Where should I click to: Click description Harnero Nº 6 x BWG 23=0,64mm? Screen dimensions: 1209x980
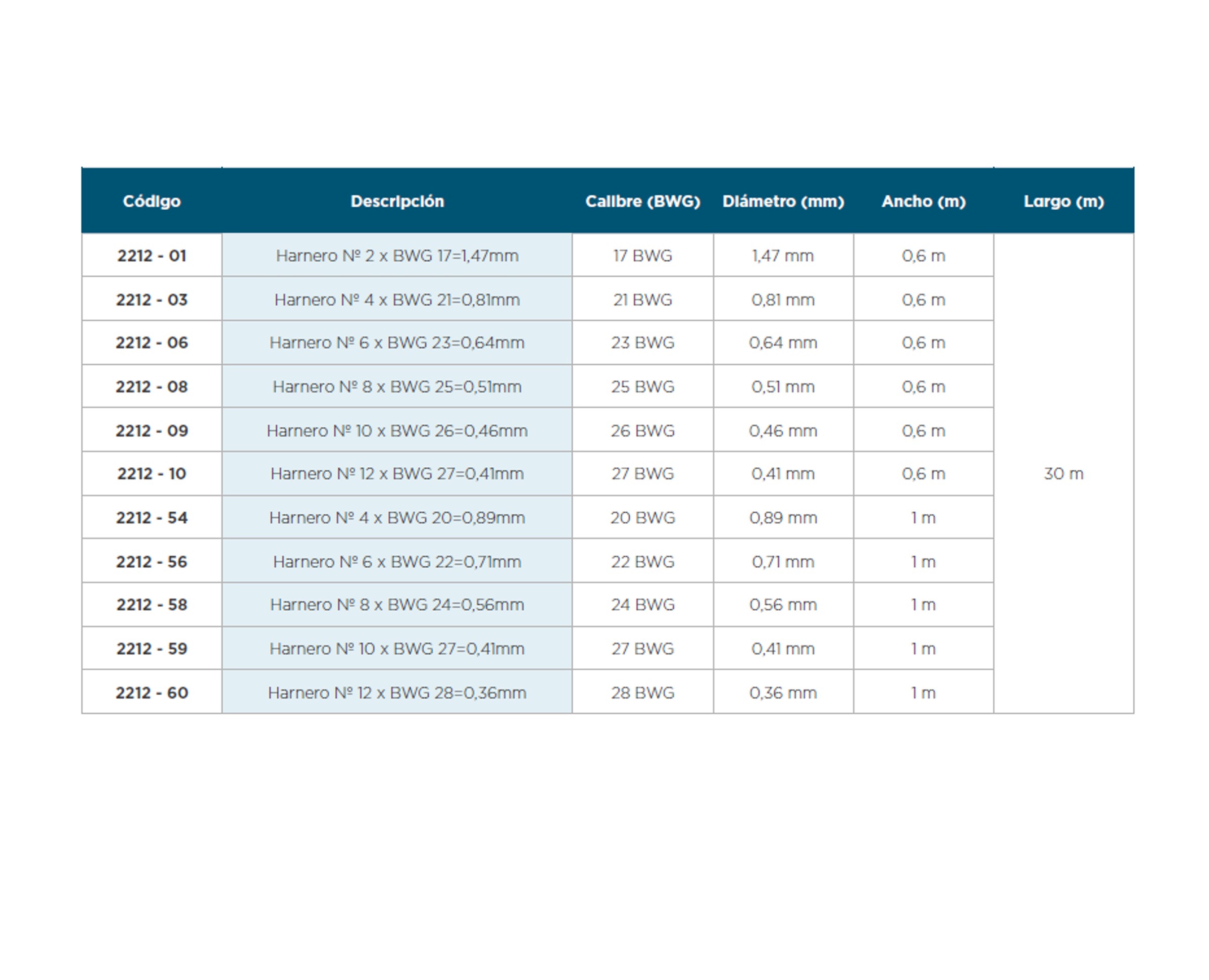pos(397,342)
